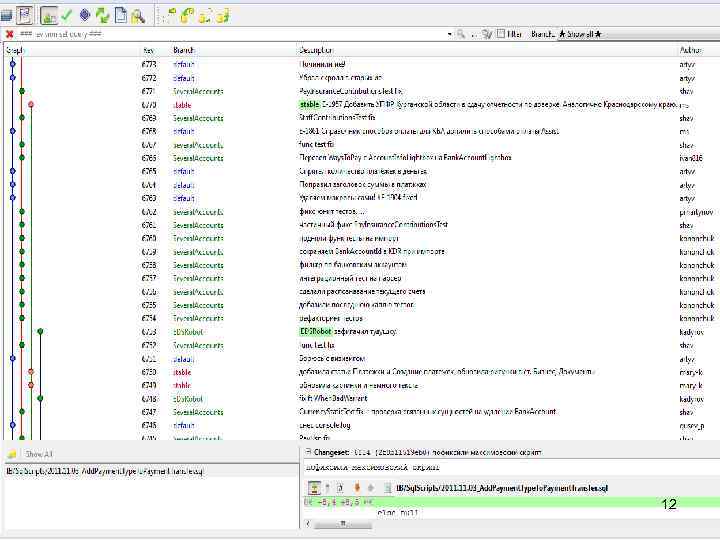The height and width of the screenshot is (540, 720).
Task: Open the synchronize globe icon
Action: coord(84,16)
